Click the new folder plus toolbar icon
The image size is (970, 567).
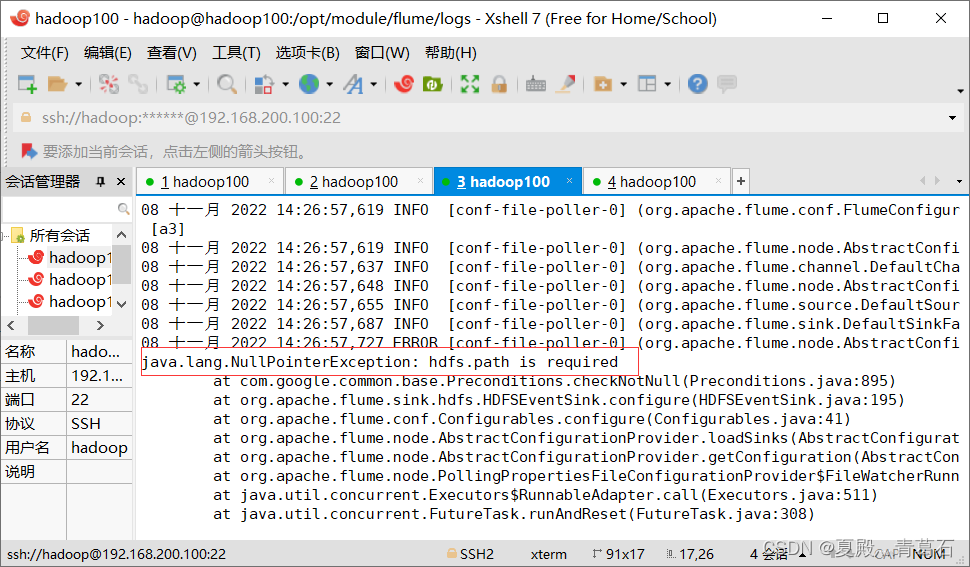pyautogui.click(x=603, y=84)
